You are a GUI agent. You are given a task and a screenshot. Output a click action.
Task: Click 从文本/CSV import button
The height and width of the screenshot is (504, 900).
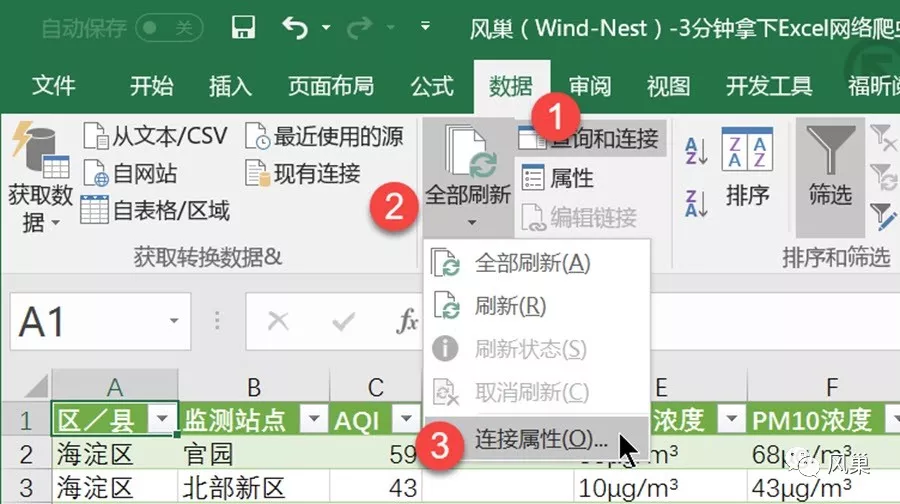[155, 136]
